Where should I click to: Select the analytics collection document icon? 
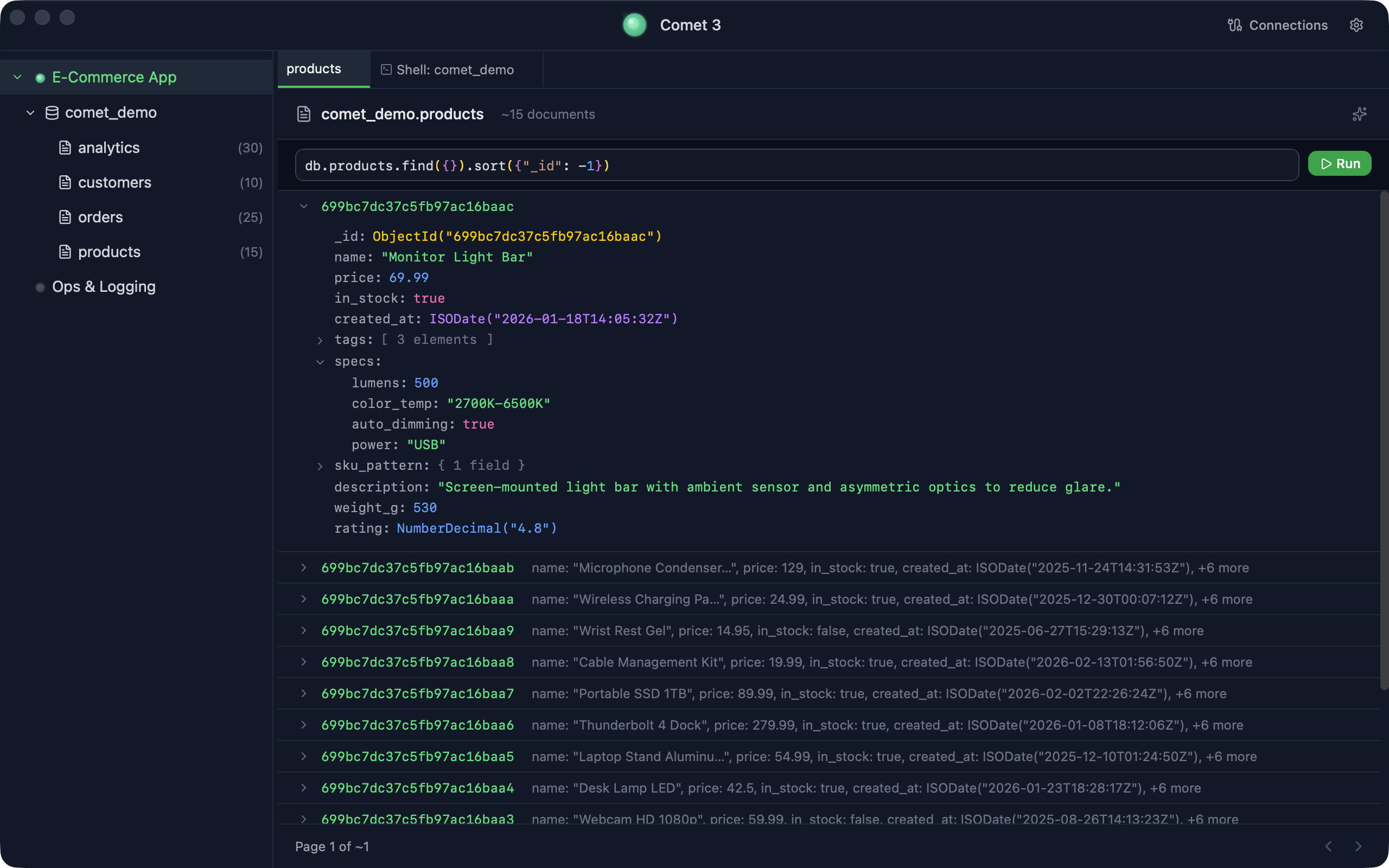pyautogui.click(x=65, y=148)
